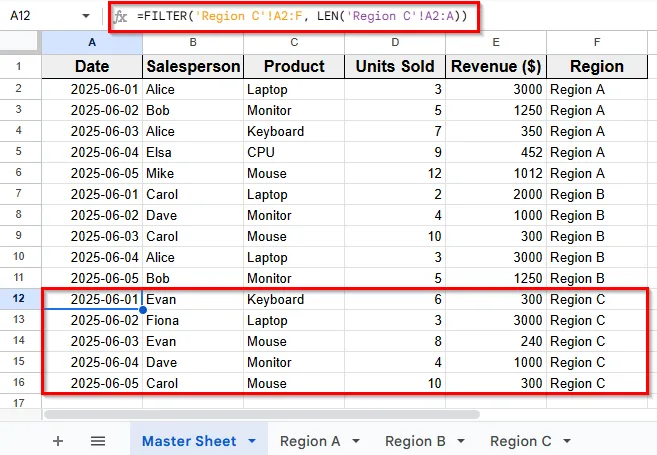Click the Product header cell
Screen dimensions: 657x455
click(294, 66)
